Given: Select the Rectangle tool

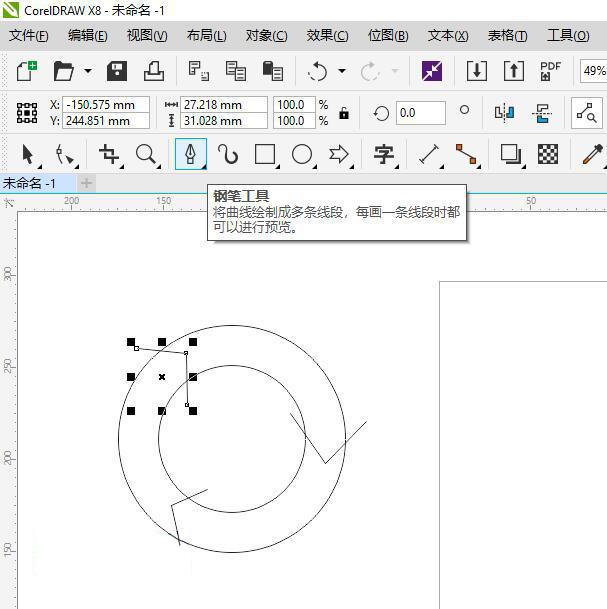Looking at the screenshot, I should (265, 154).
